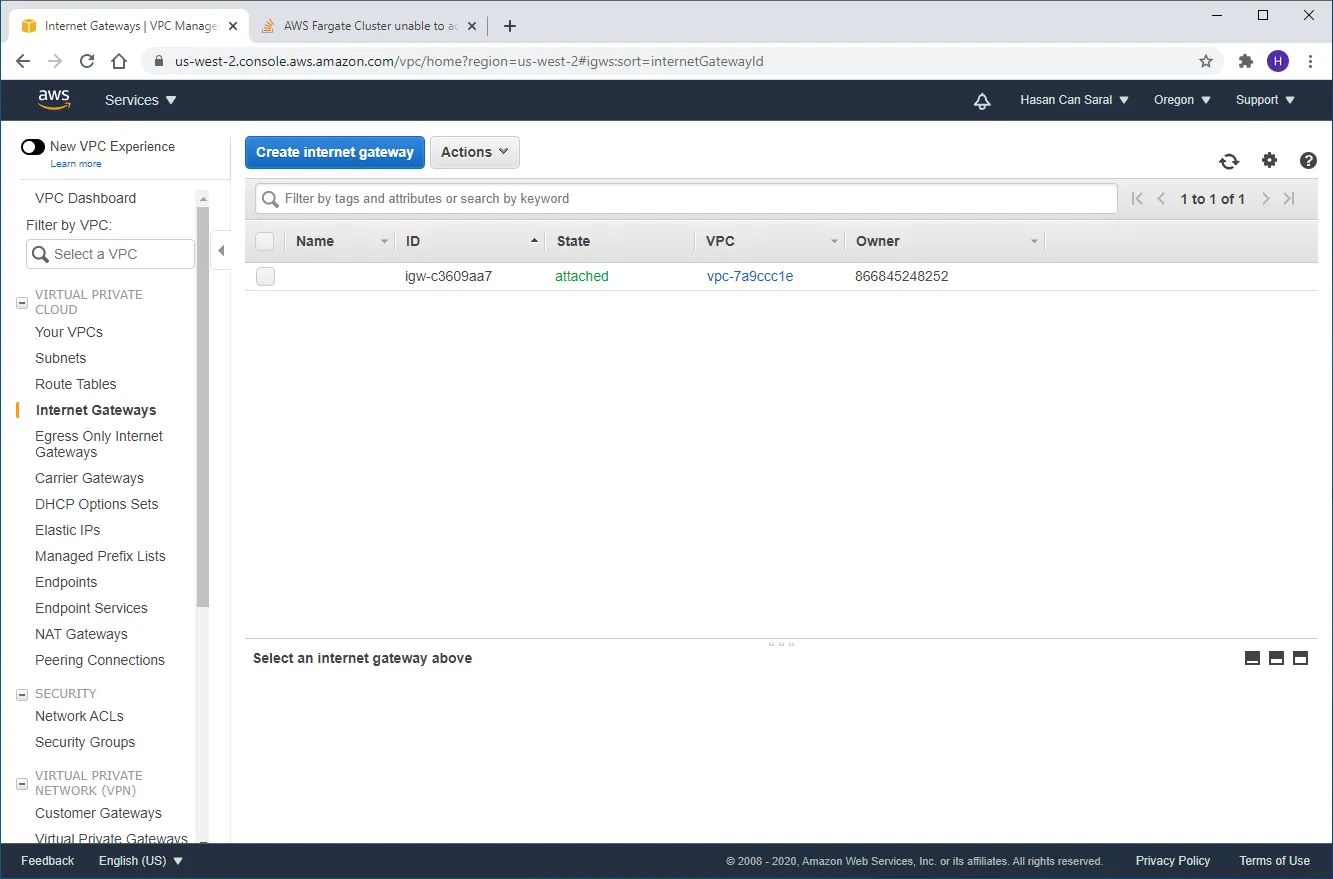This screenshot has height=879, width=1333.
Task: Open the Feedback link in footer
Action: coord(48,861)
